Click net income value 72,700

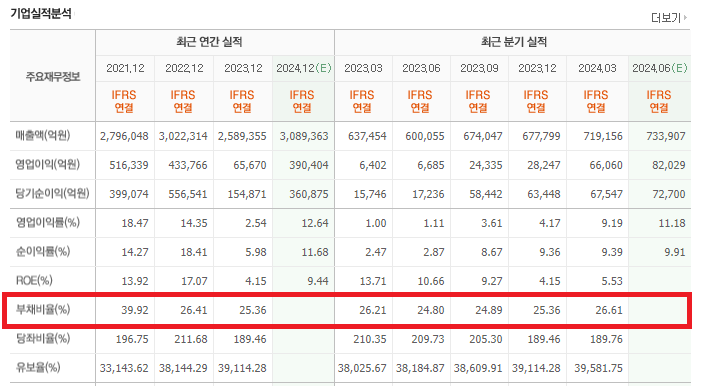pos(669,194)
